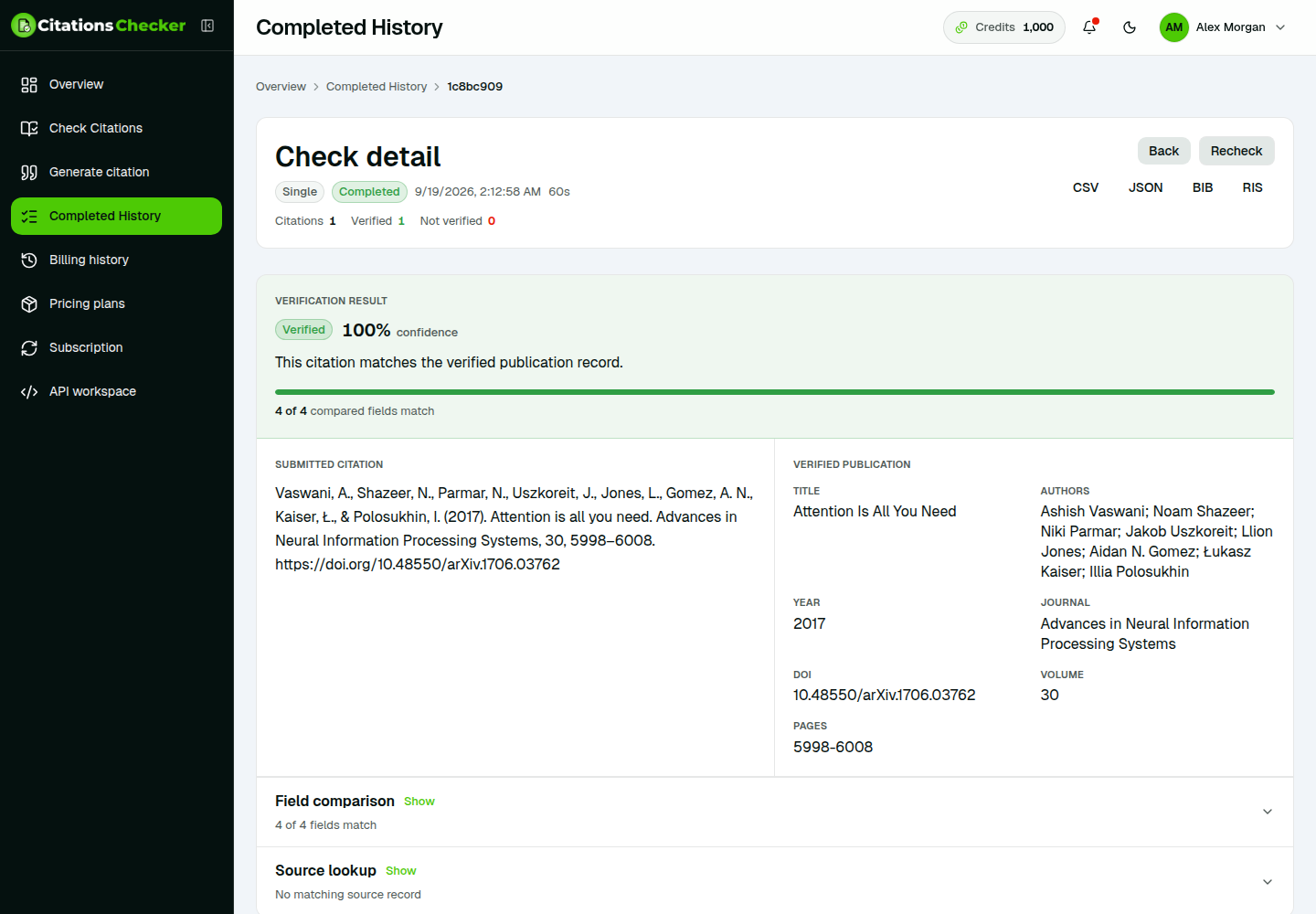Click the Completed status badge
Screen dimensions: 1316x914
[x=369, y=192]
